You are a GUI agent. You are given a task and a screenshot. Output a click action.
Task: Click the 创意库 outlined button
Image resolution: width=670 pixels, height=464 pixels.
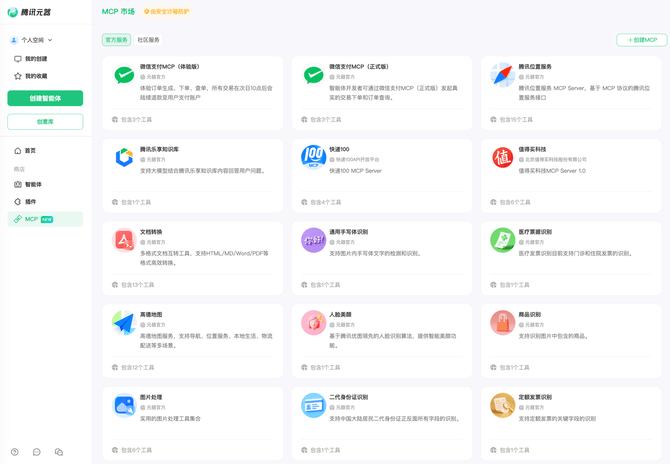[45, 122]
